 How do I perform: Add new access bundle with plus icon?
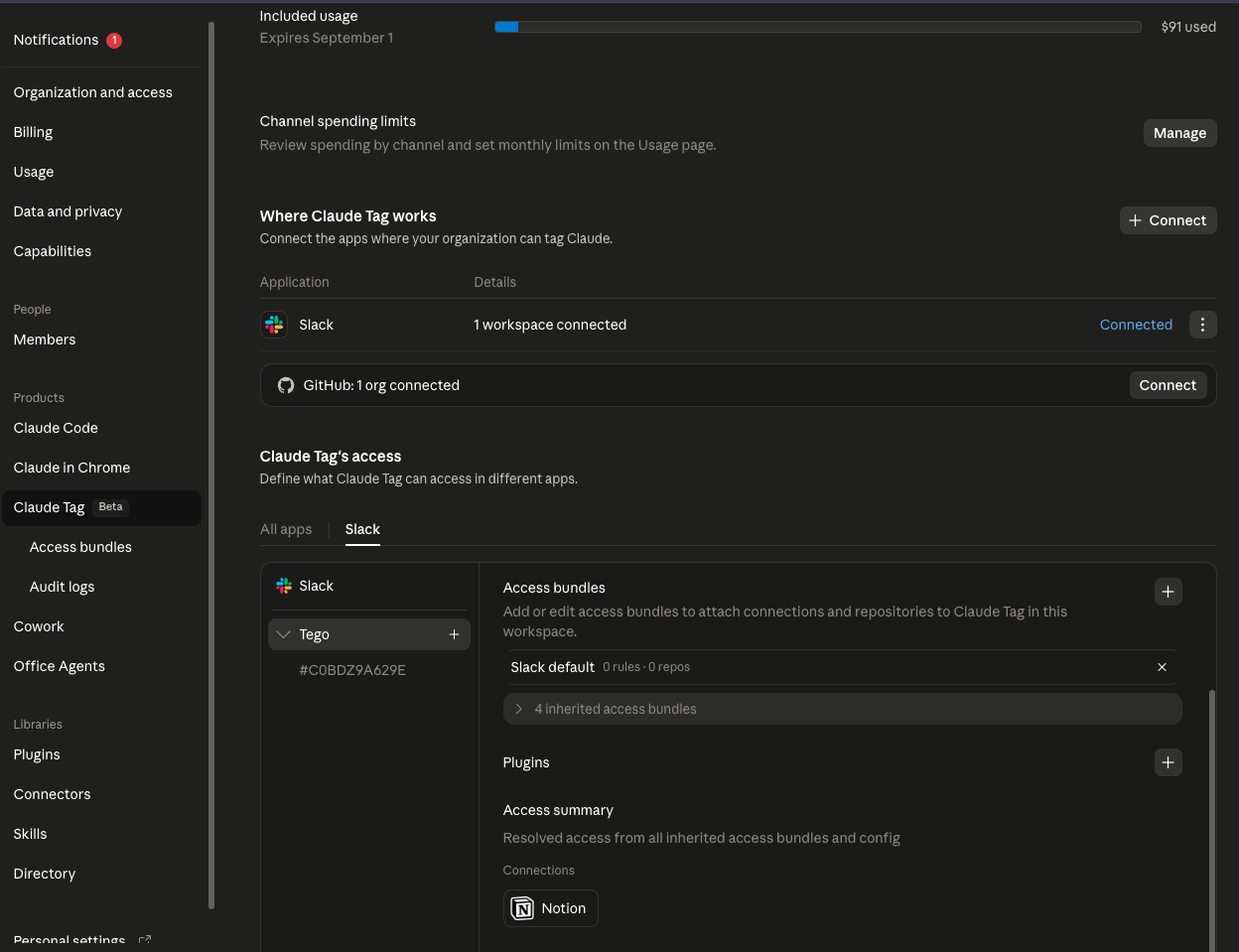tap(1168, 592)
